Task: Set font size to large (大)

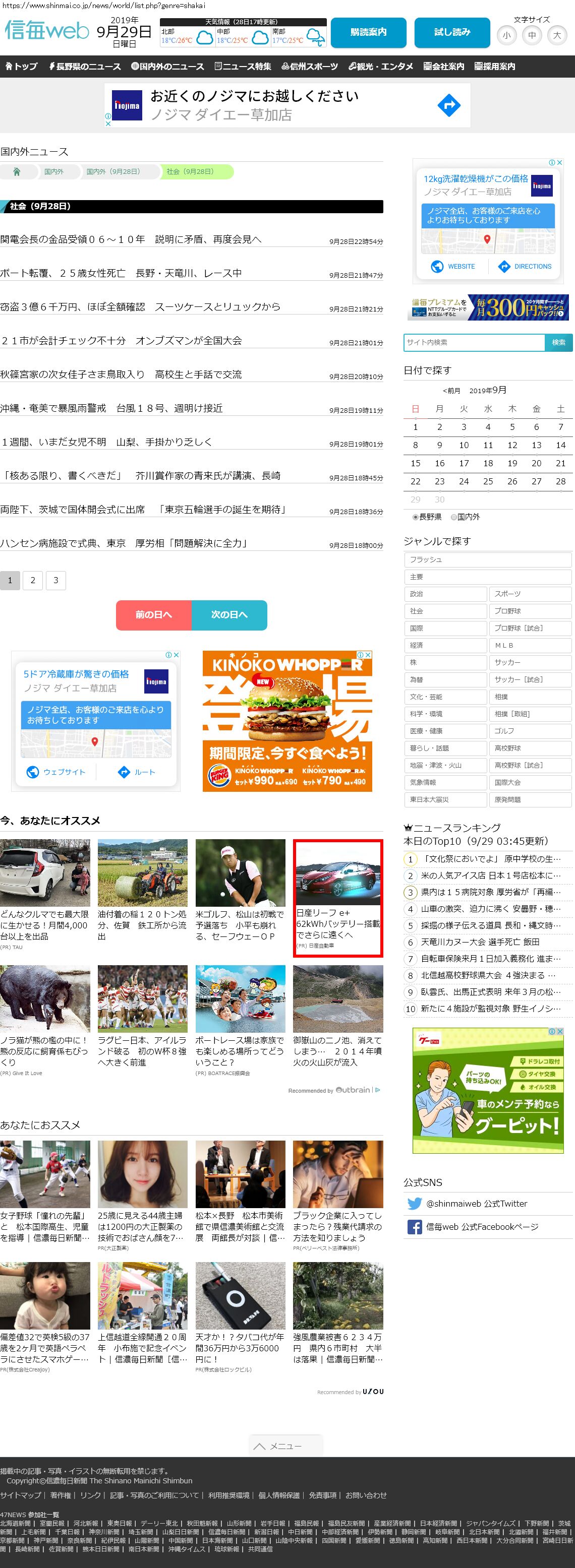Action: 557,35
